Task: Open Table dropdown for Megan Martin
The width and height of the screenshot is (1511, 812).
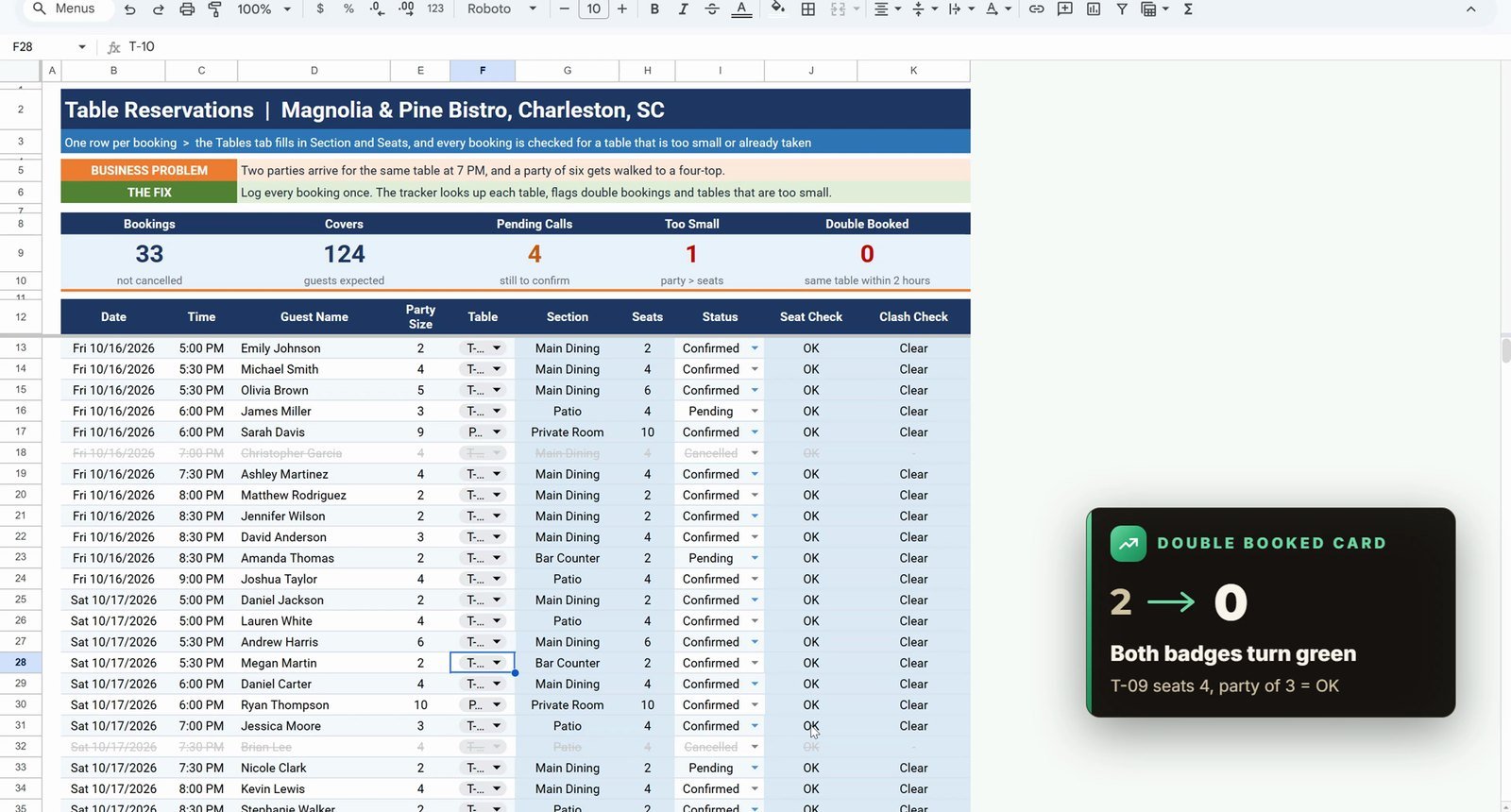Action: tap(497, 663)
